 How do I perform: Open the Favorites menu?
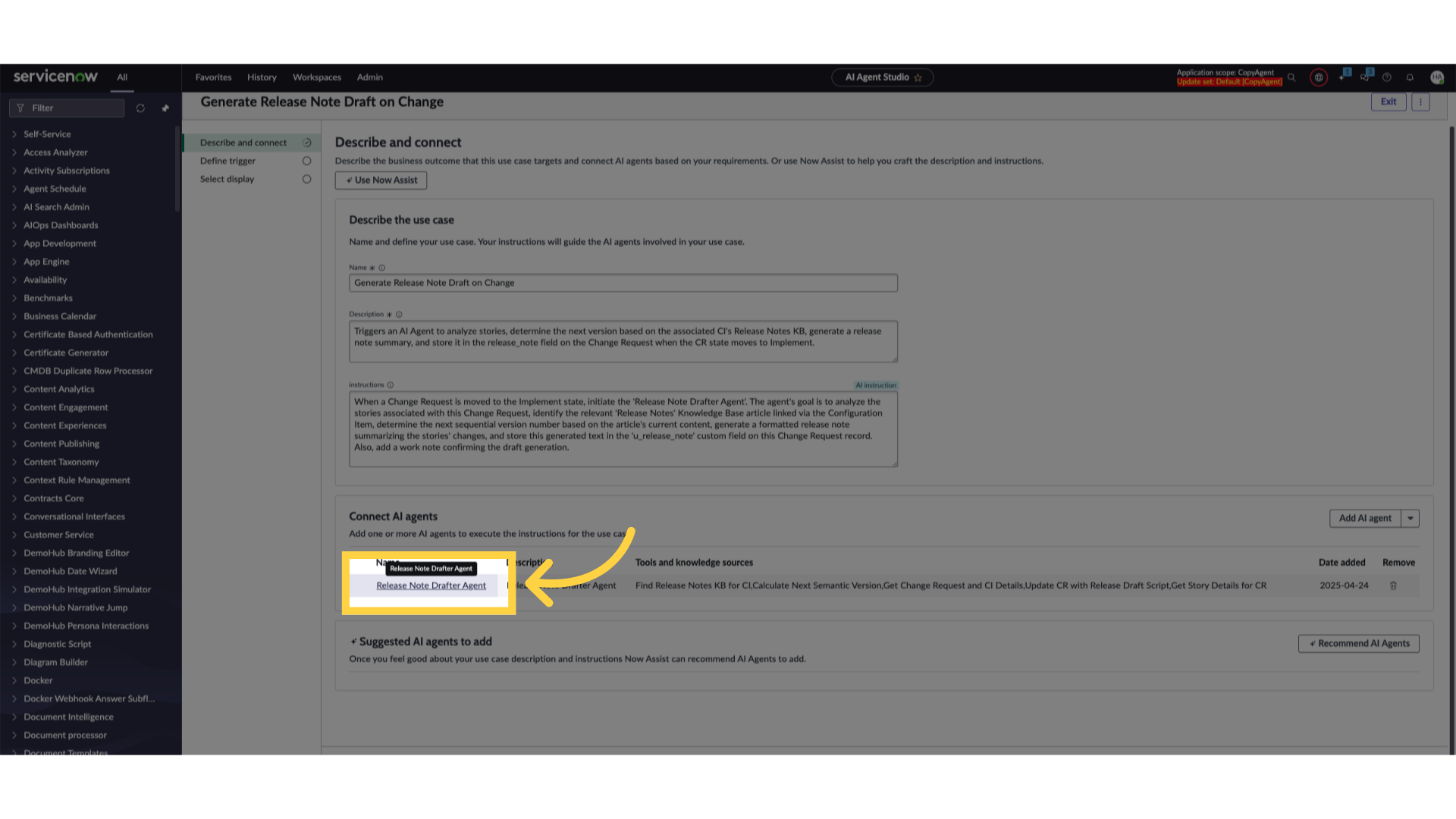coord(213,77)
